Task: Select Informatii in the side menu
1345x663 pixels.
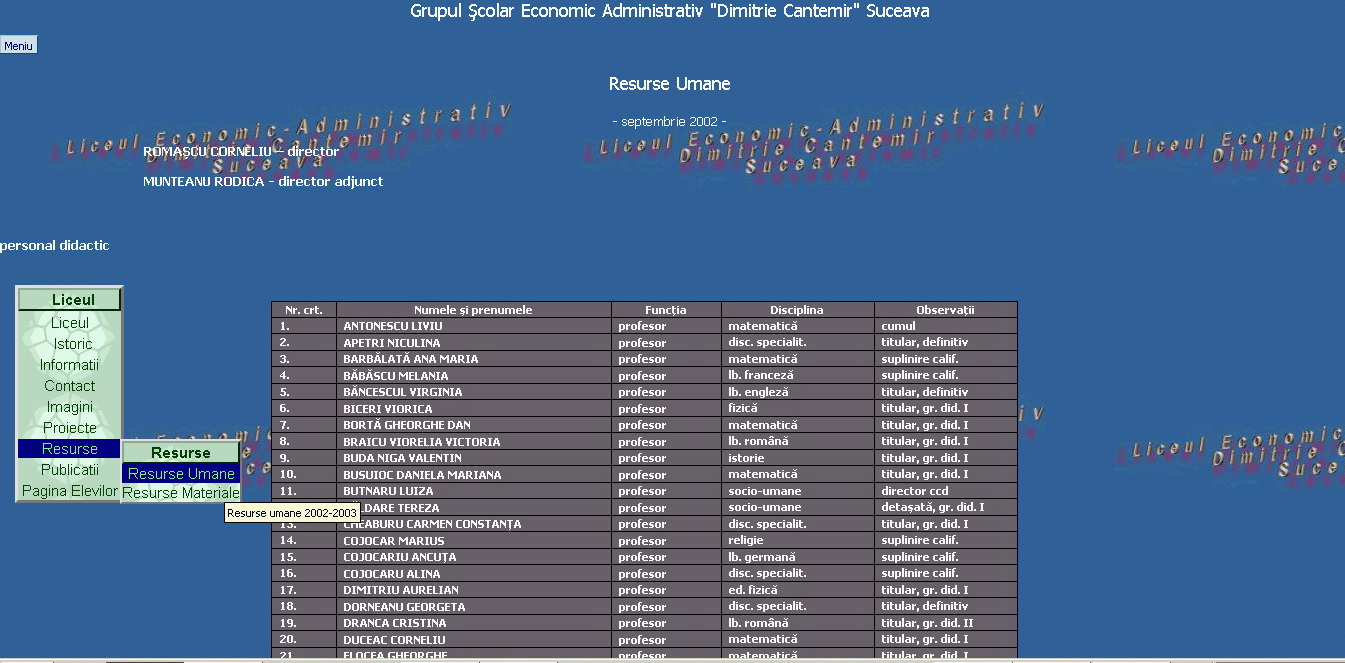Action: pos(70,365)
